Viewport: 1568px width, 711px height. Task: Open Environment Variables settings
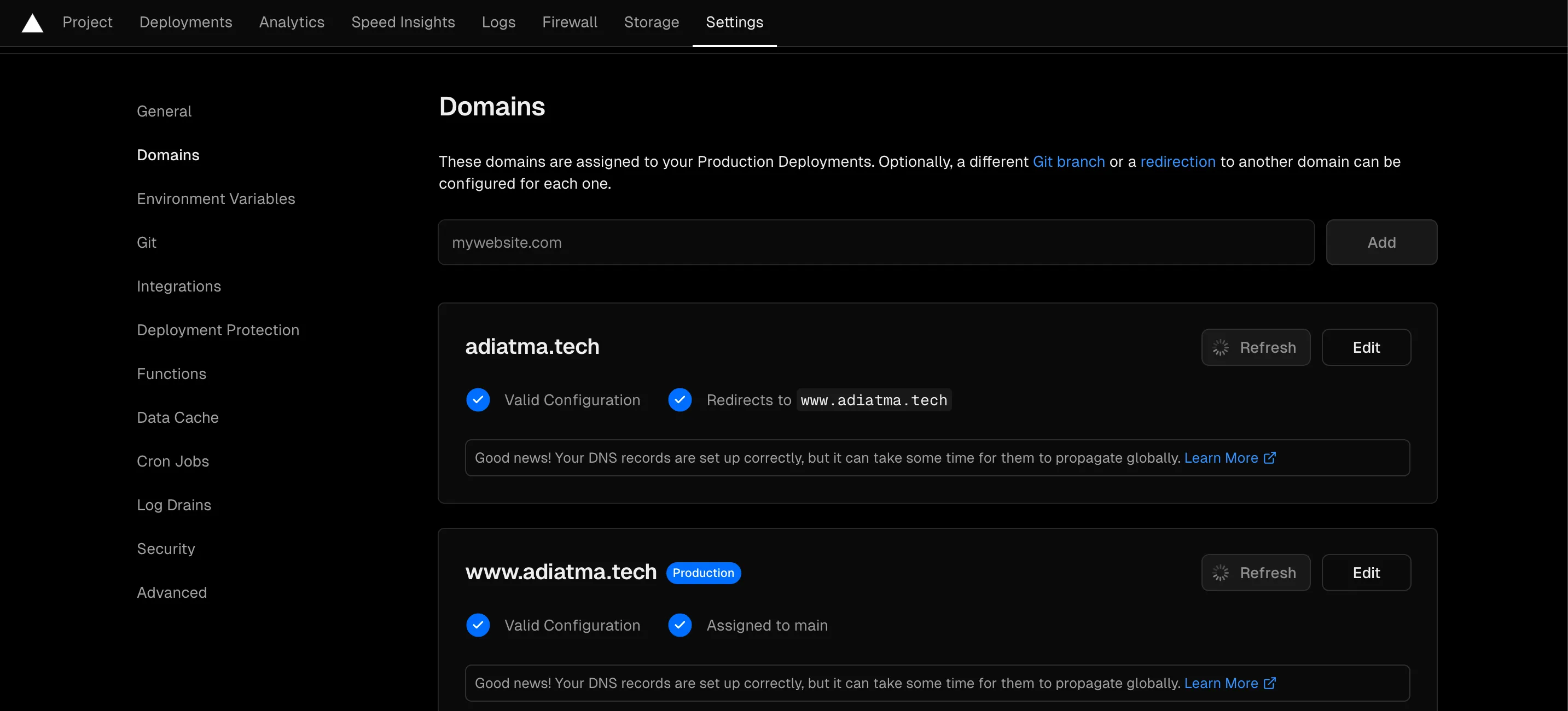coord(216,199)
